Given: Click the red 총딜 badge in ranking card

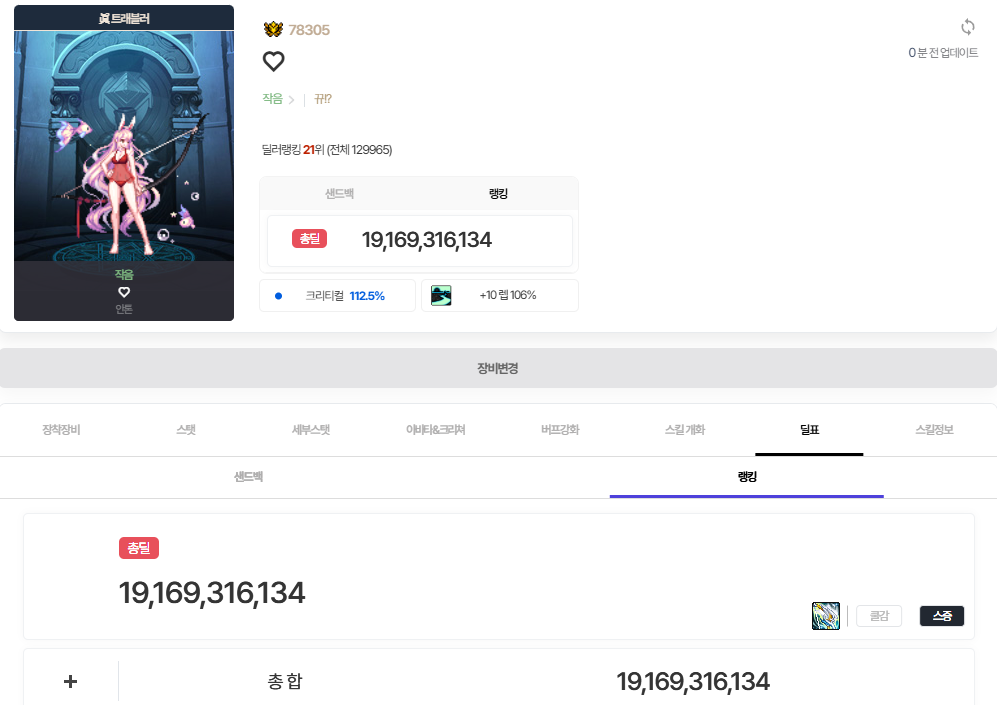Looking at the screenshot, I should pos(310,239).
